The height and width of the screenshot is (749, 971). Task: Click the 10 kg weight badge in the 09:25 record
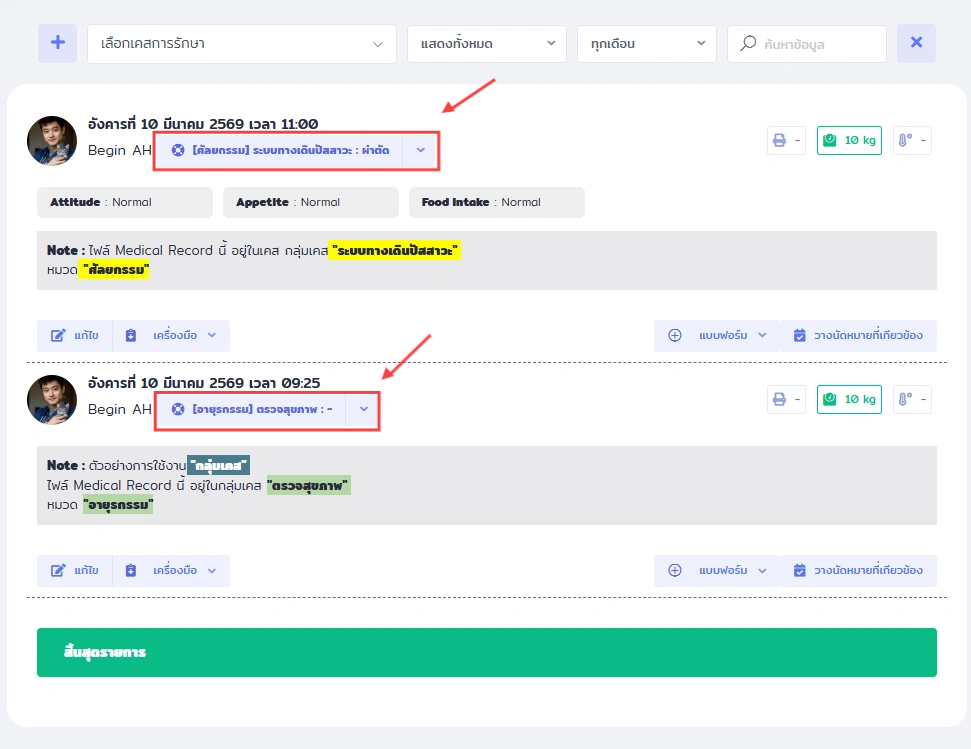pos(849,400)
